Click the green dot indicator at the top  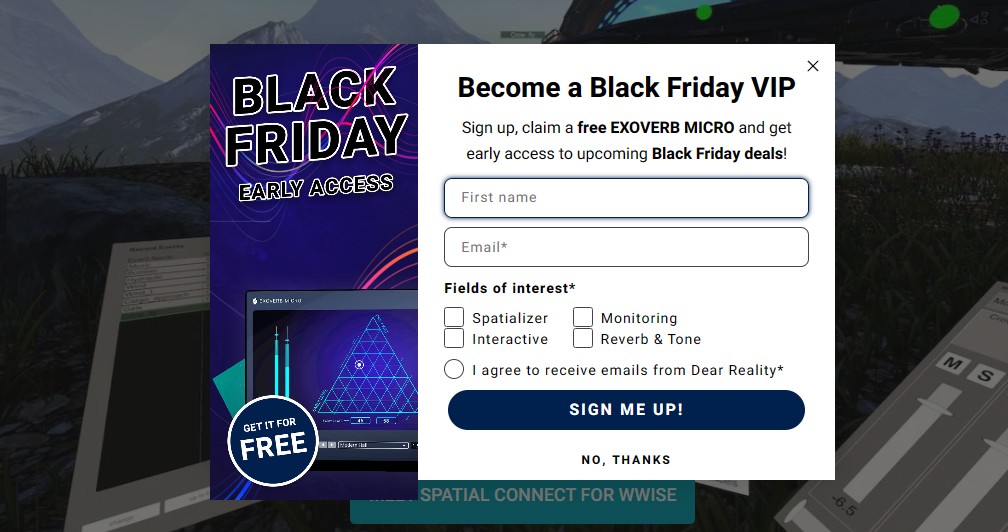[943, 17]
